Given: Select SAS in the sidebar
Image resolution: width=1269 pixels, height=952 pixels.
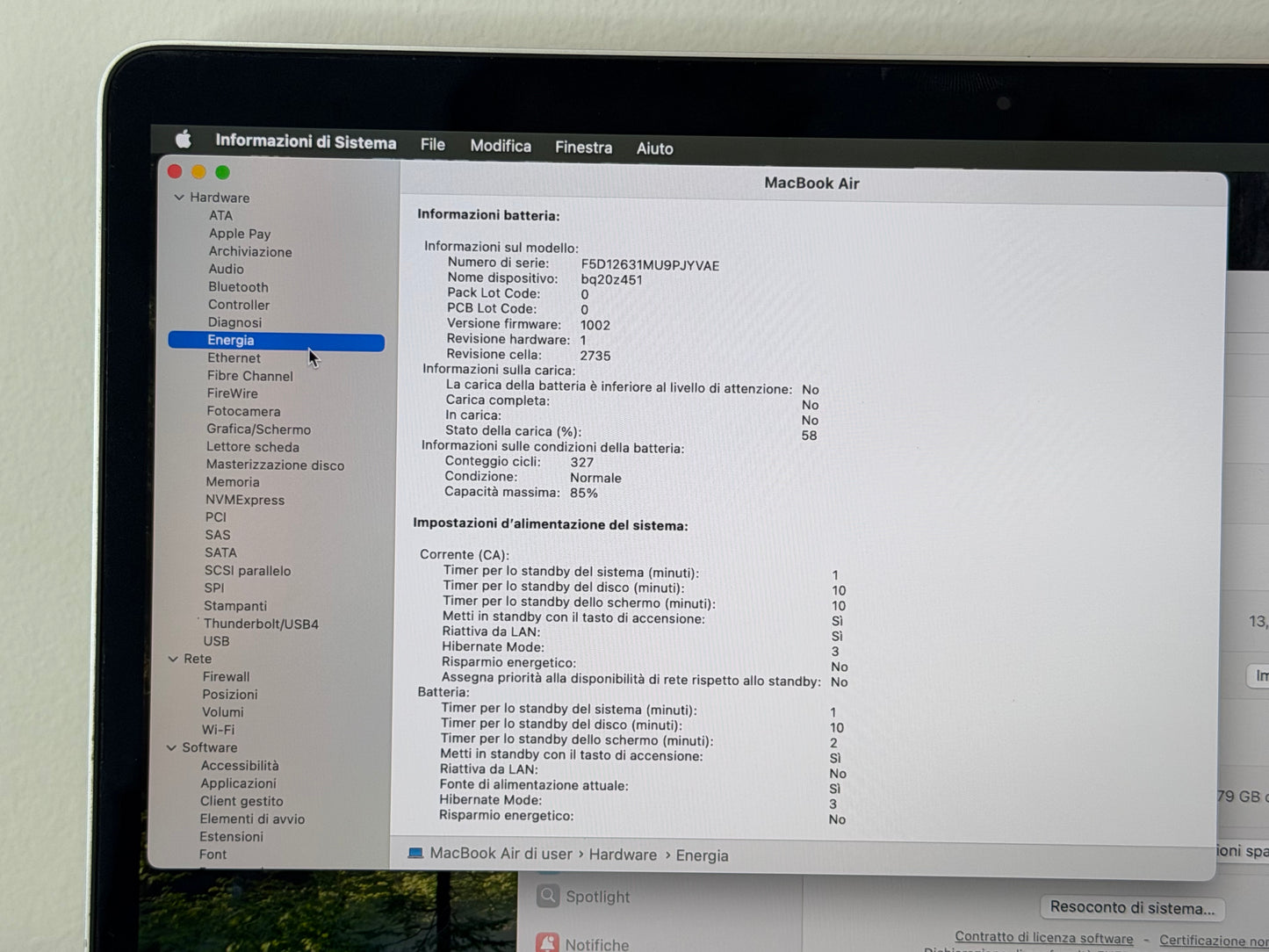Looking at the screenshot, I should pyautogui.click(x=217, y=535).
